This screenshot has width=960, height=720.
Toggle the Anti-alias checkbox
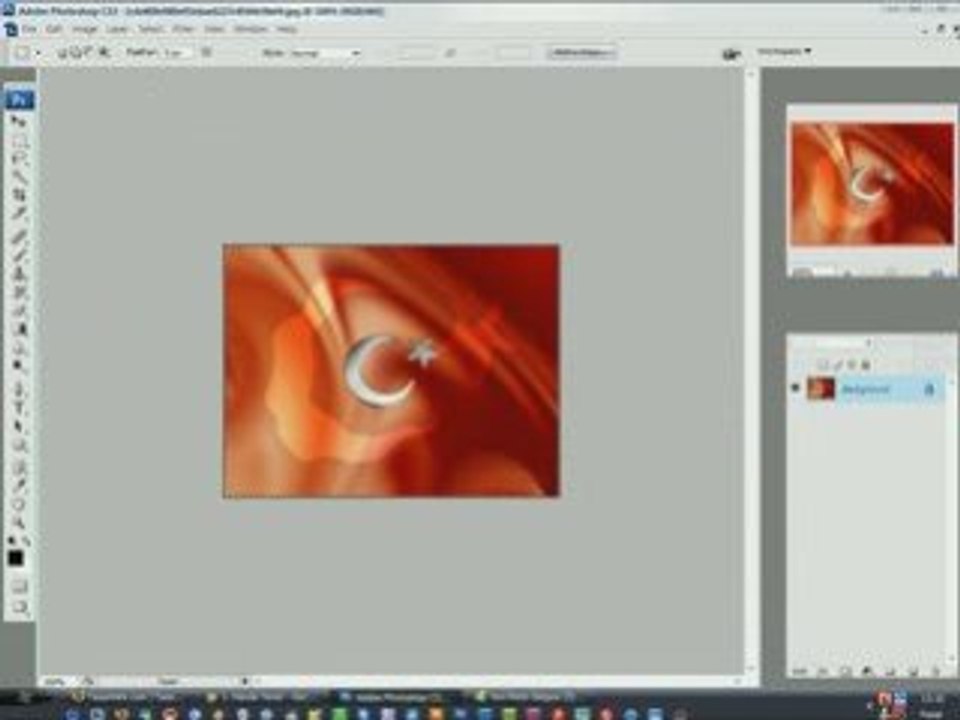click(x=207, y=53)
